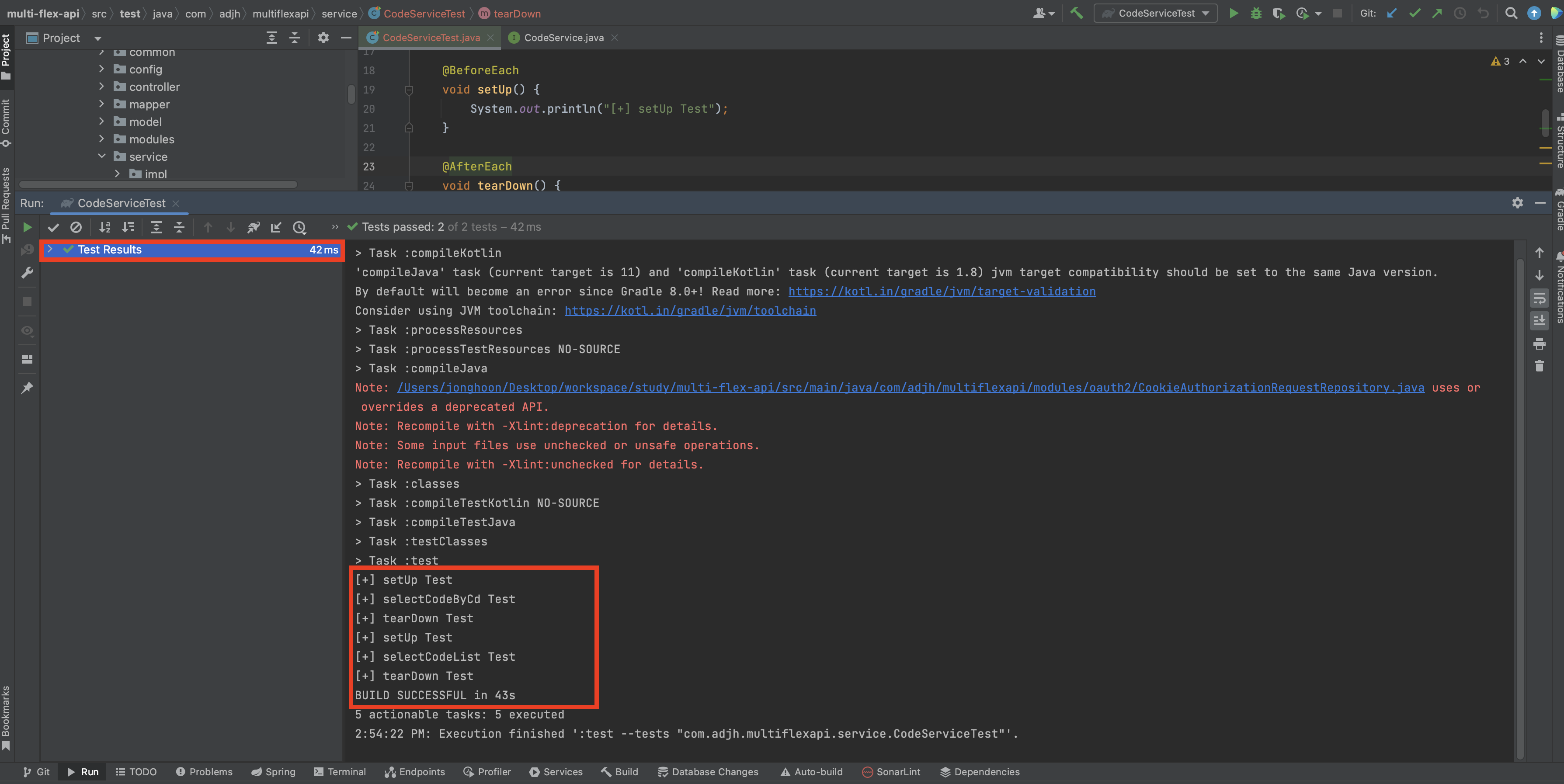Open Search Everywhere magnifier icon
Image resolution: width=1564 pixels, height=784 pixels.
[x=1511, y=14]
